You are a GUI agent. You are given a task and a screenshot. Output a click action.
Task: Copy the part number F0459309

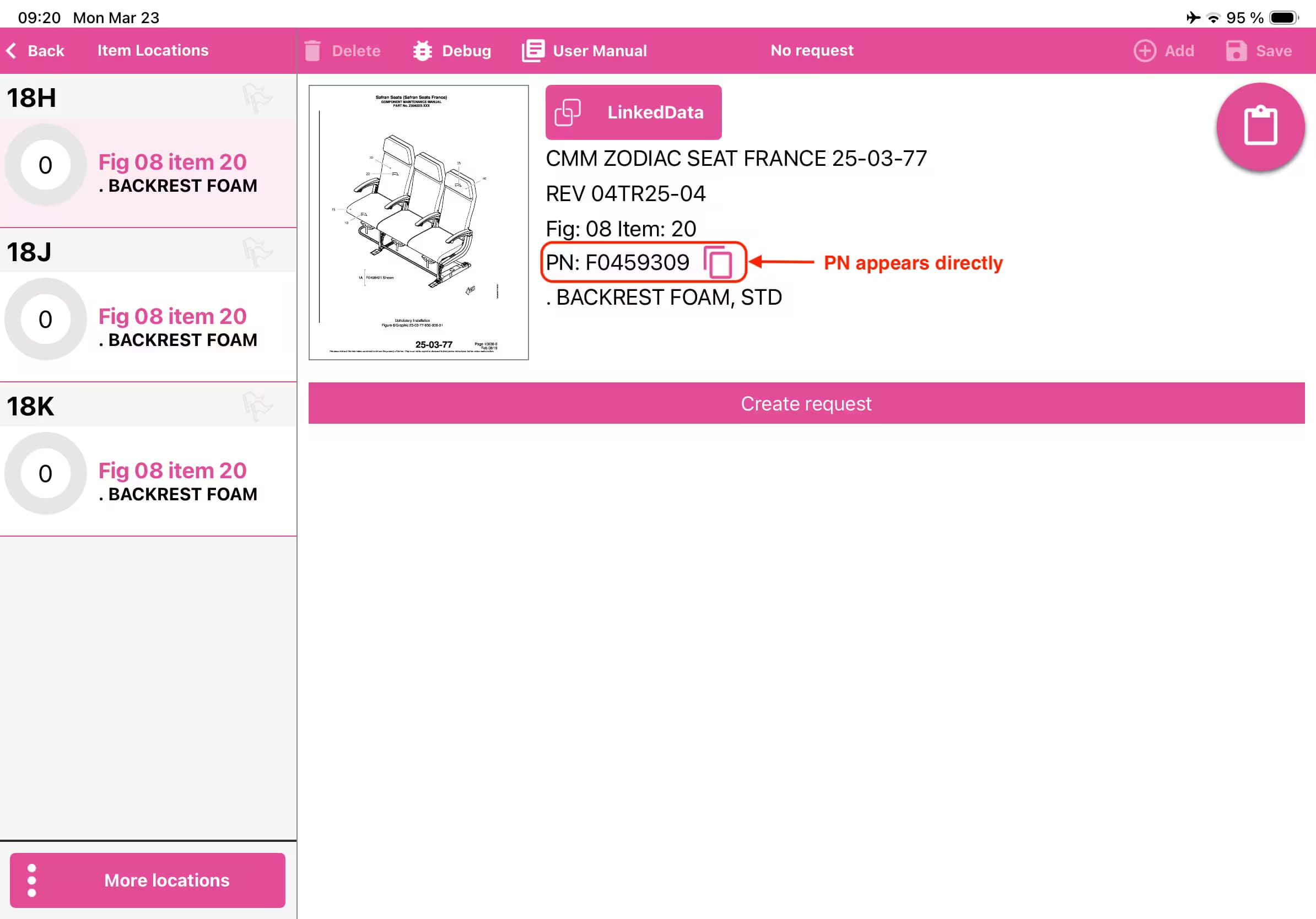718,263
